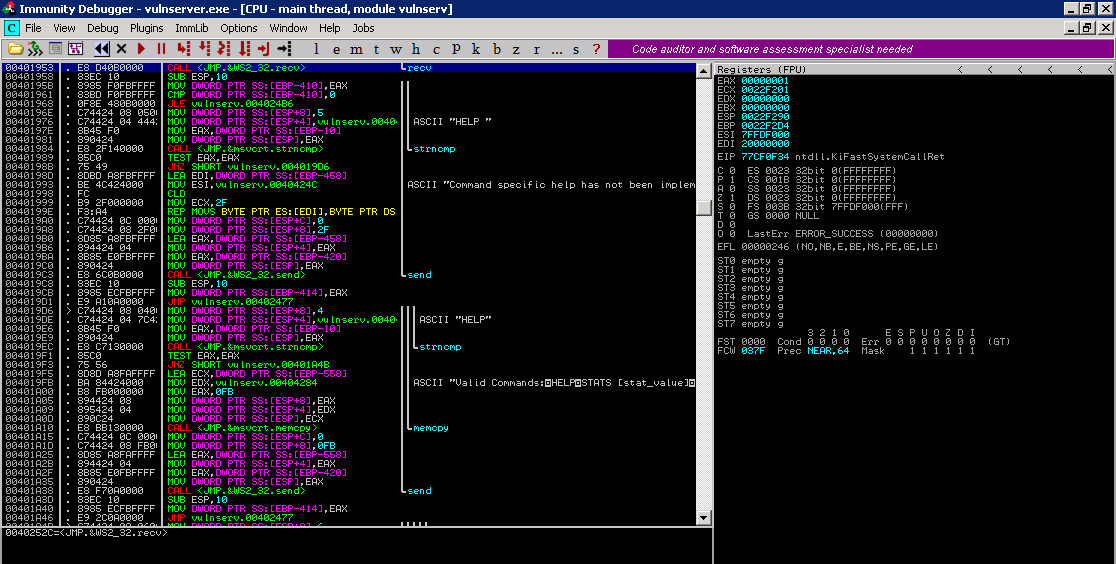Open the View menu

coord(64,28)
